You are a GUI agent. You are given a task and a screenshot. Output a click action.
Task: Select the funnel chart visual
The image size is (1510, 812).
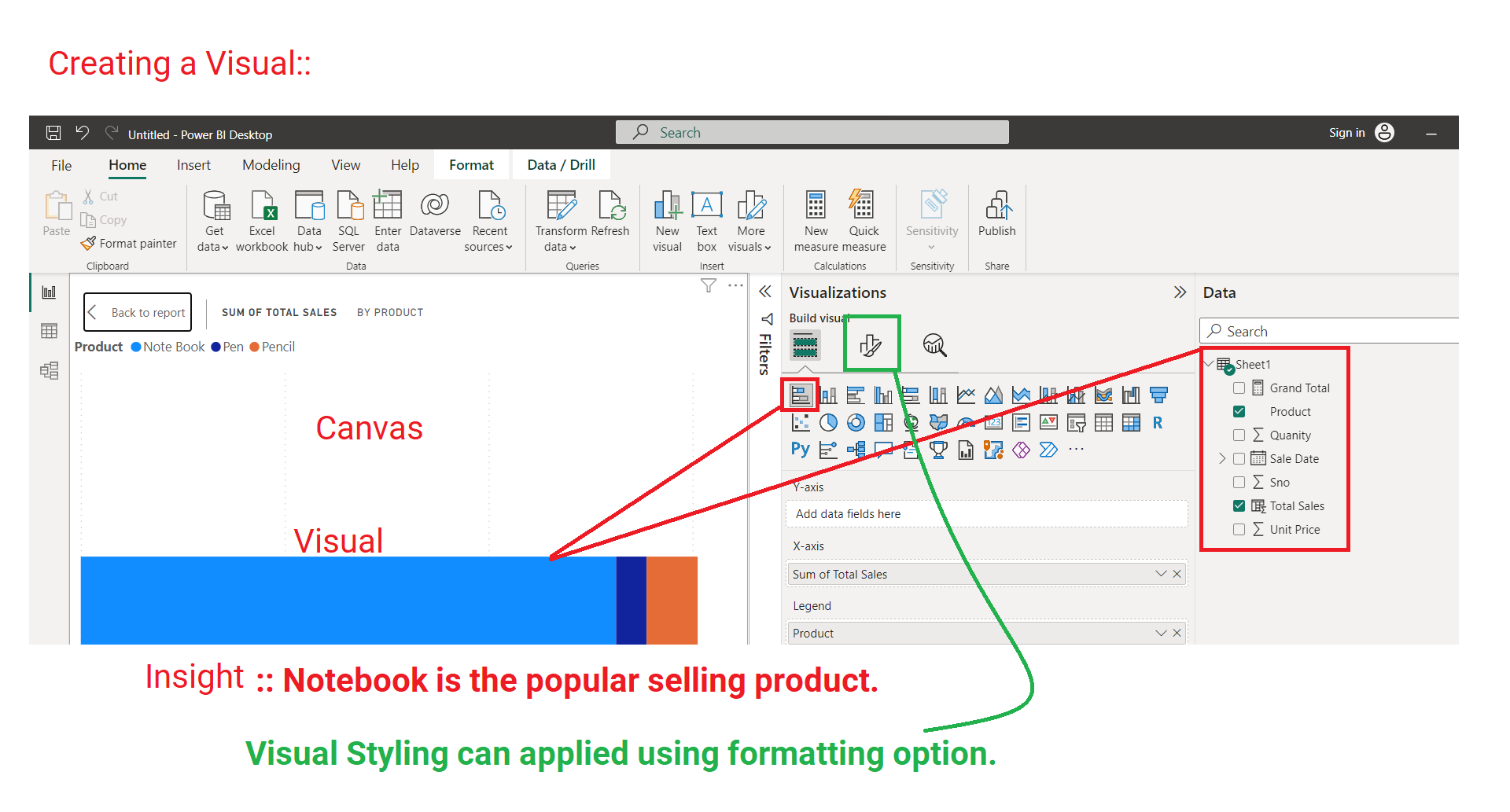tap(1158, 395)
